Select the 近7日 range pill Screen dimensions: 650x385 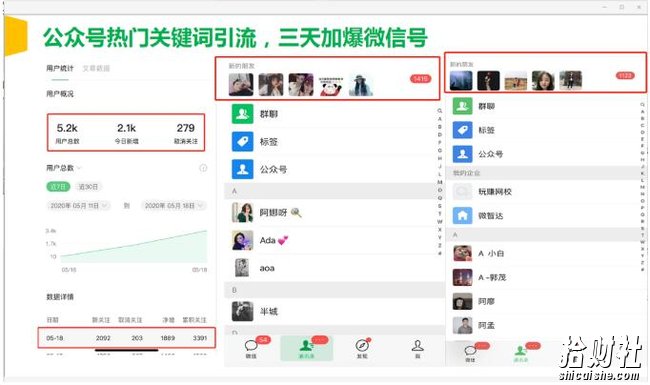[x=58, y=187]
